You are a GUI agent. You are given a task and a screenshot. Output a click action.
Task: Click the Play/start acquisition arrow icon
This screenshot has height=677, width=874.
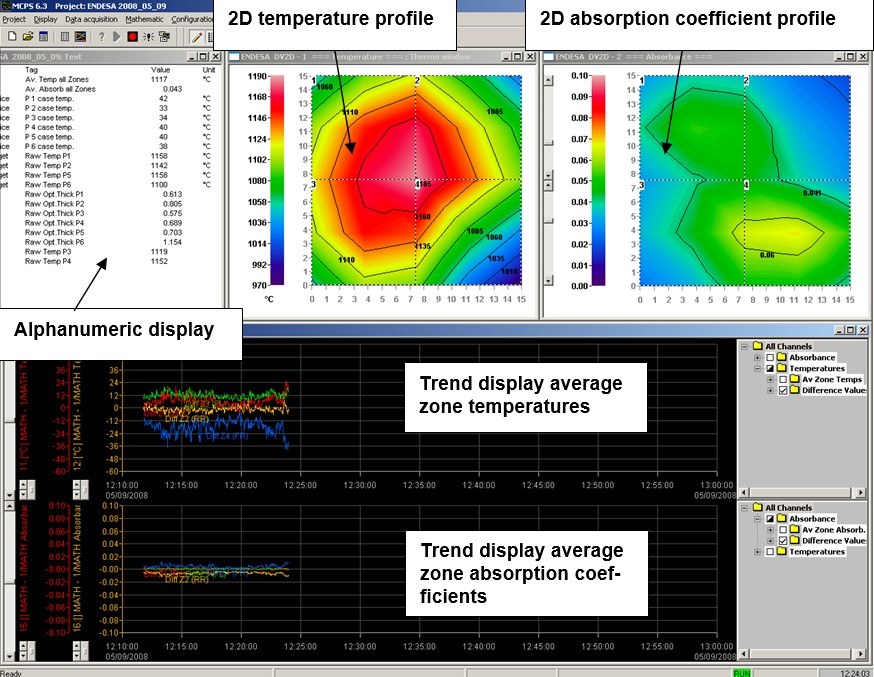pos(116,36)
